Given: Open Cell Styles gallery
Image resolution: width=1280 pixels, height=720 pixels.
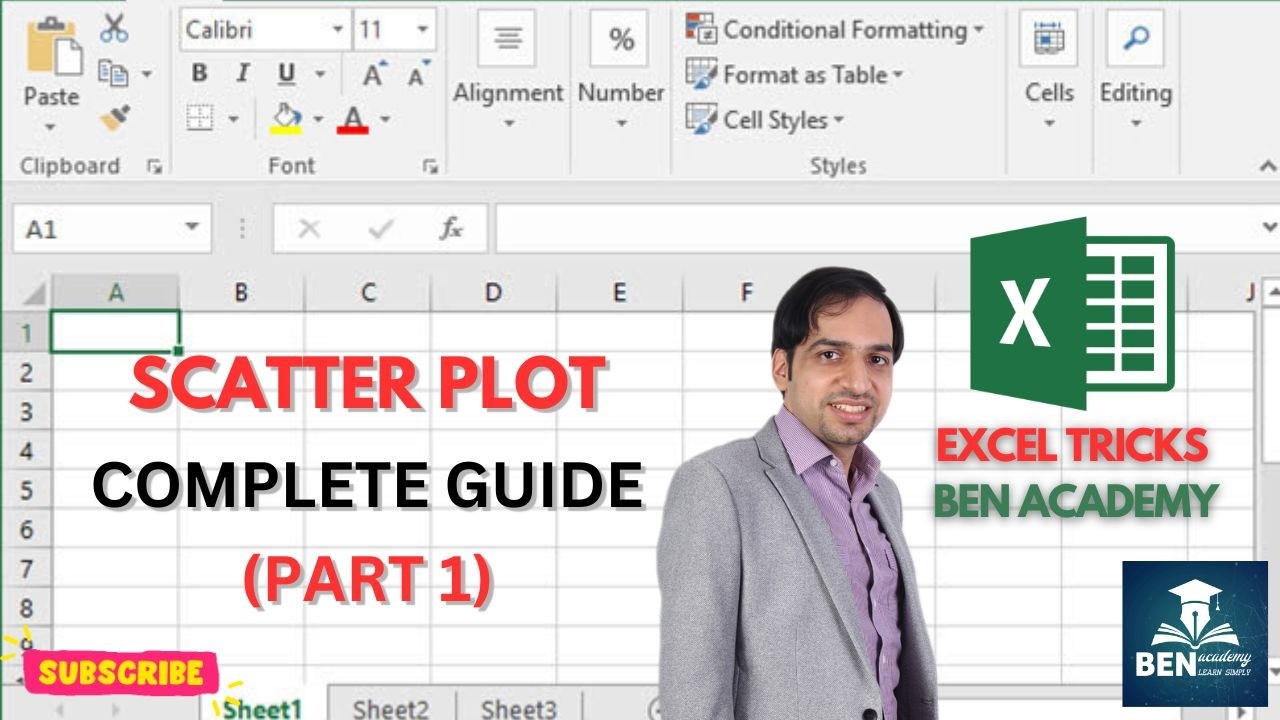Looking at the screenshot, I should (x=765, y=120).
